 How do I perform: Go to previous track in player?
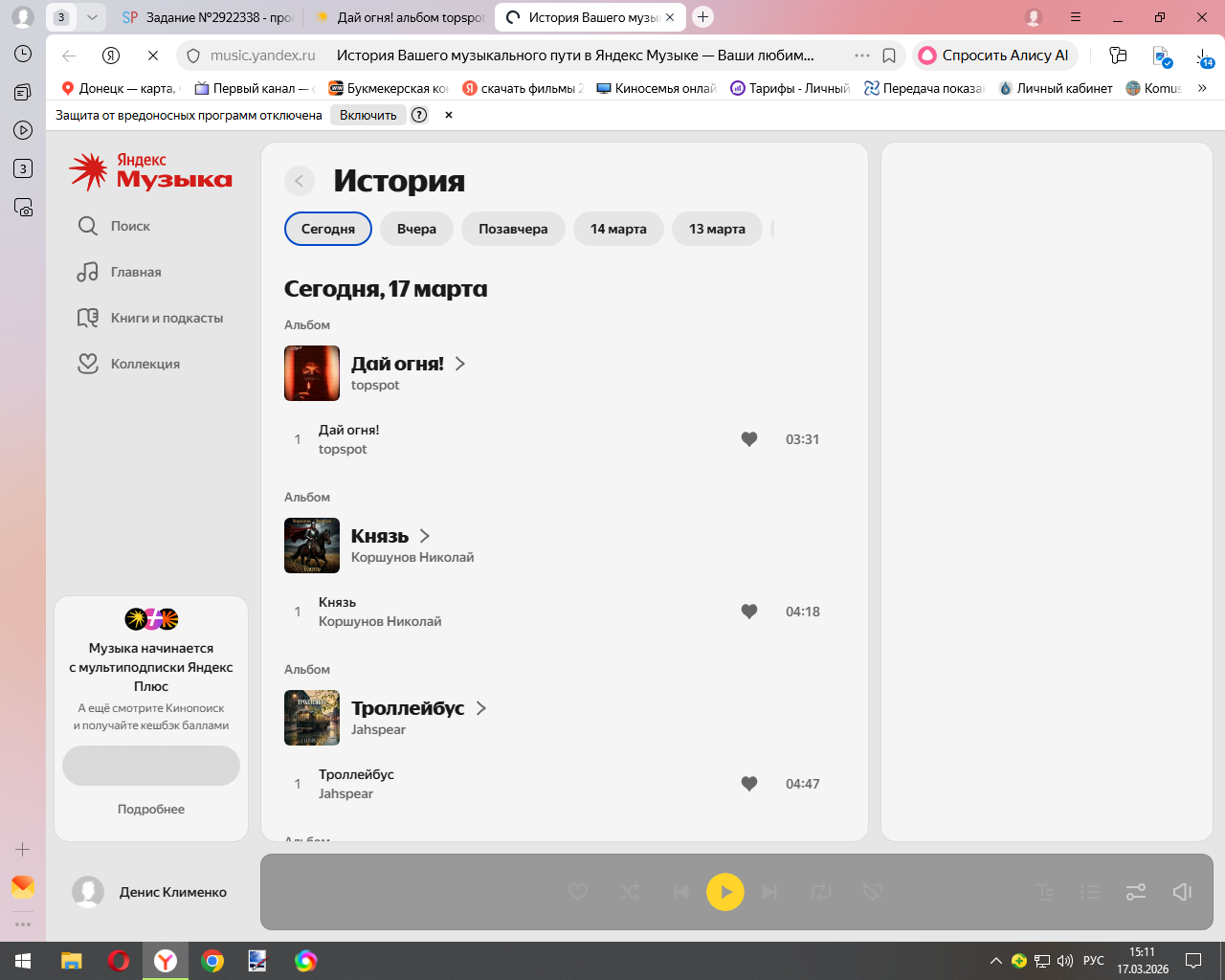pos(680,892)
